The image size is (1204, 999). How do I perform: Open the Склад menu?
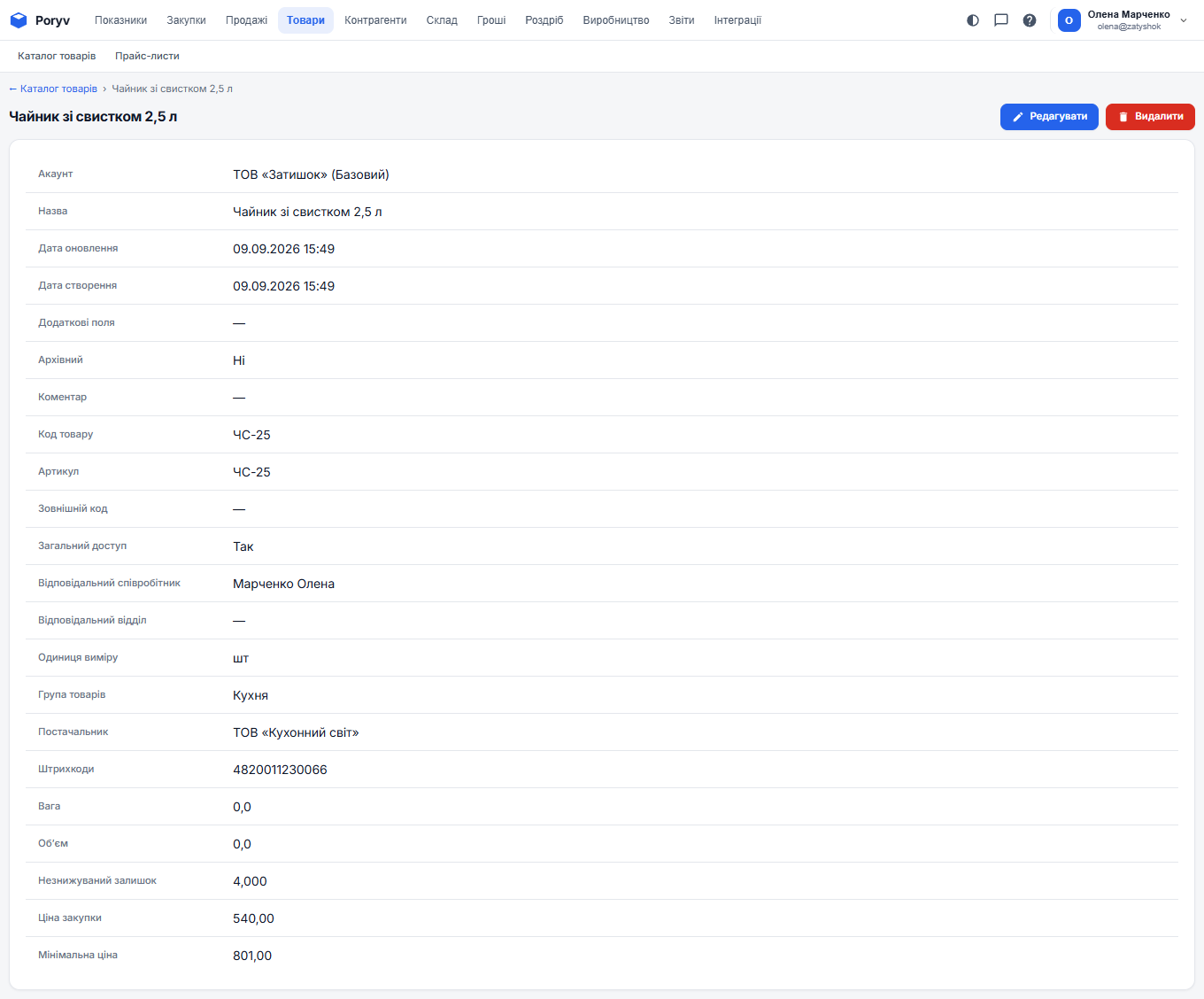point(442,20)
